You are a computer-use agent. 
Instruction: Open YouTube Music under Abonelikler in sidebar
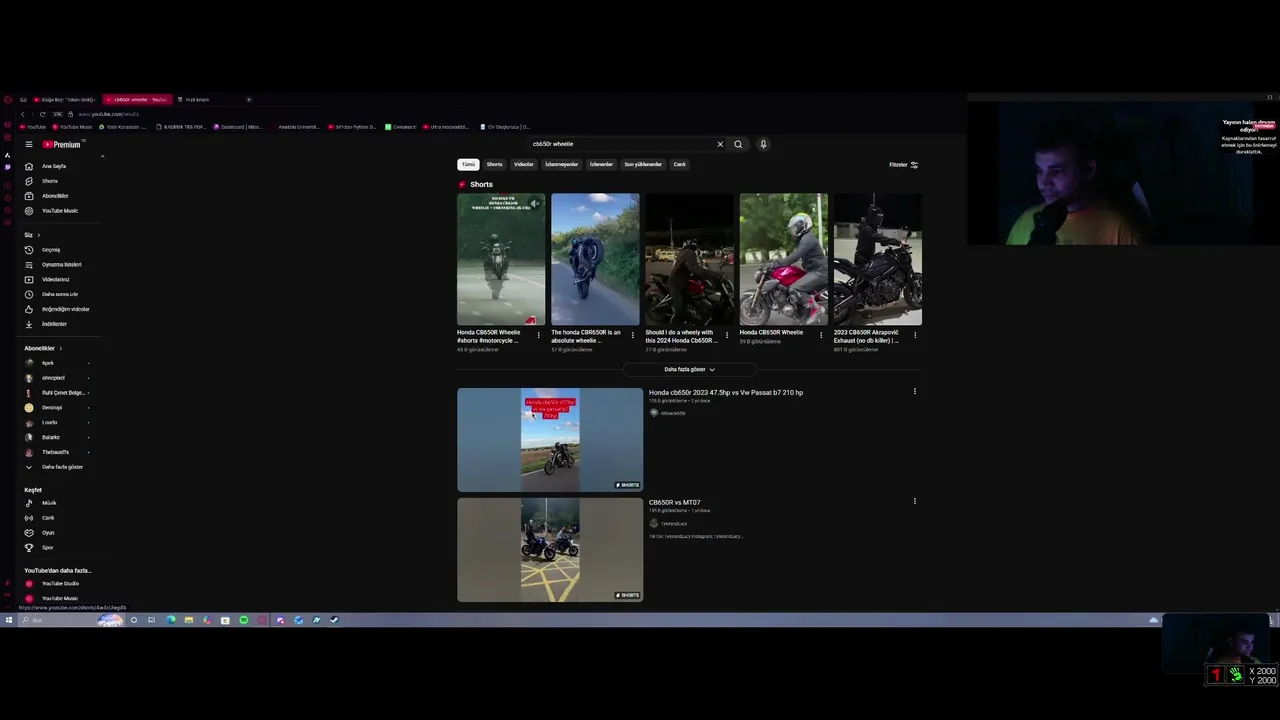coord(59,211)
